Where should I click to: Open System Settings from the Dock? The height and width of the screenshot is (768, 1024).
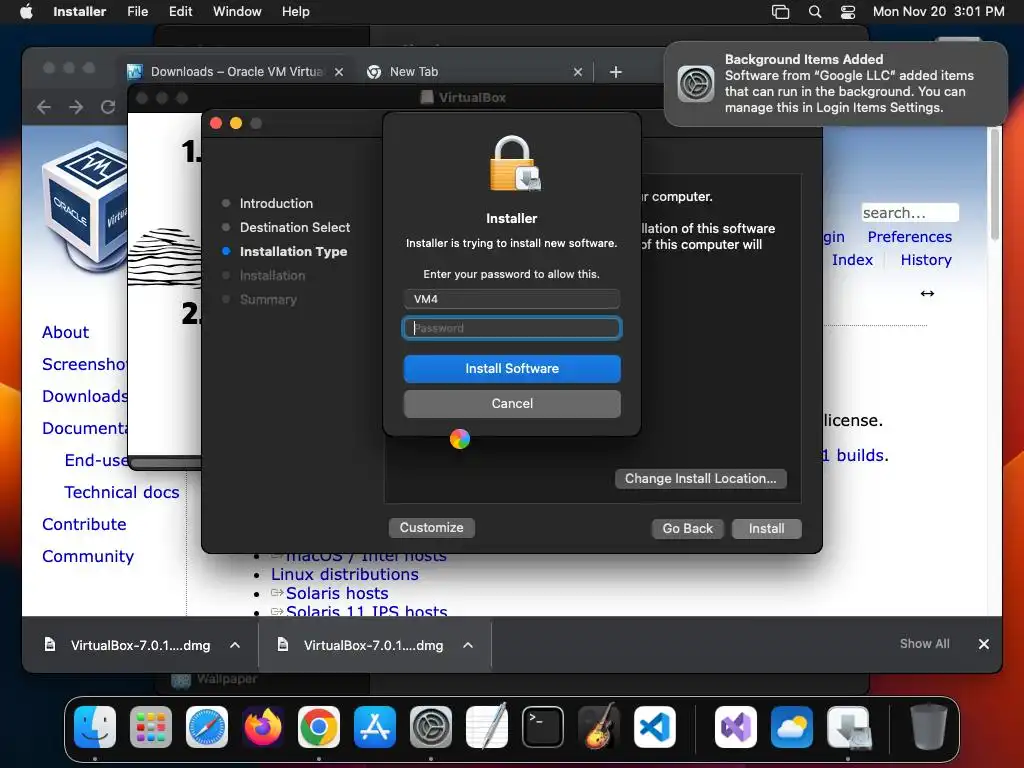[431, 727]
